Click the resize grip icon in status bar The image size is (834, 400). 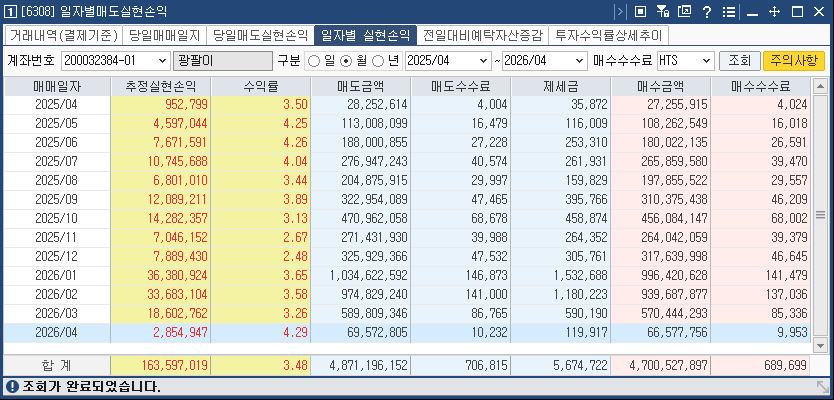click(x=822, y=386)
